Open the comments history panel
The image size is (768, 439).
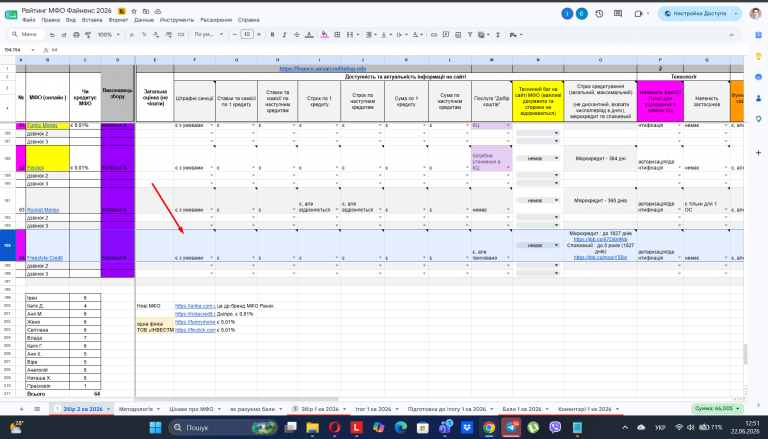[618, 14]
